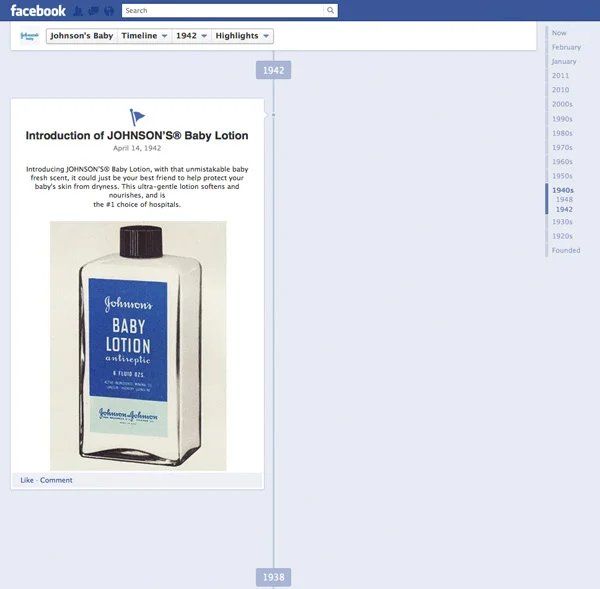Image resolution: width=600 pixels, height=589 pixels.
Task: Focus the Search input field
Action: [223, 10]
